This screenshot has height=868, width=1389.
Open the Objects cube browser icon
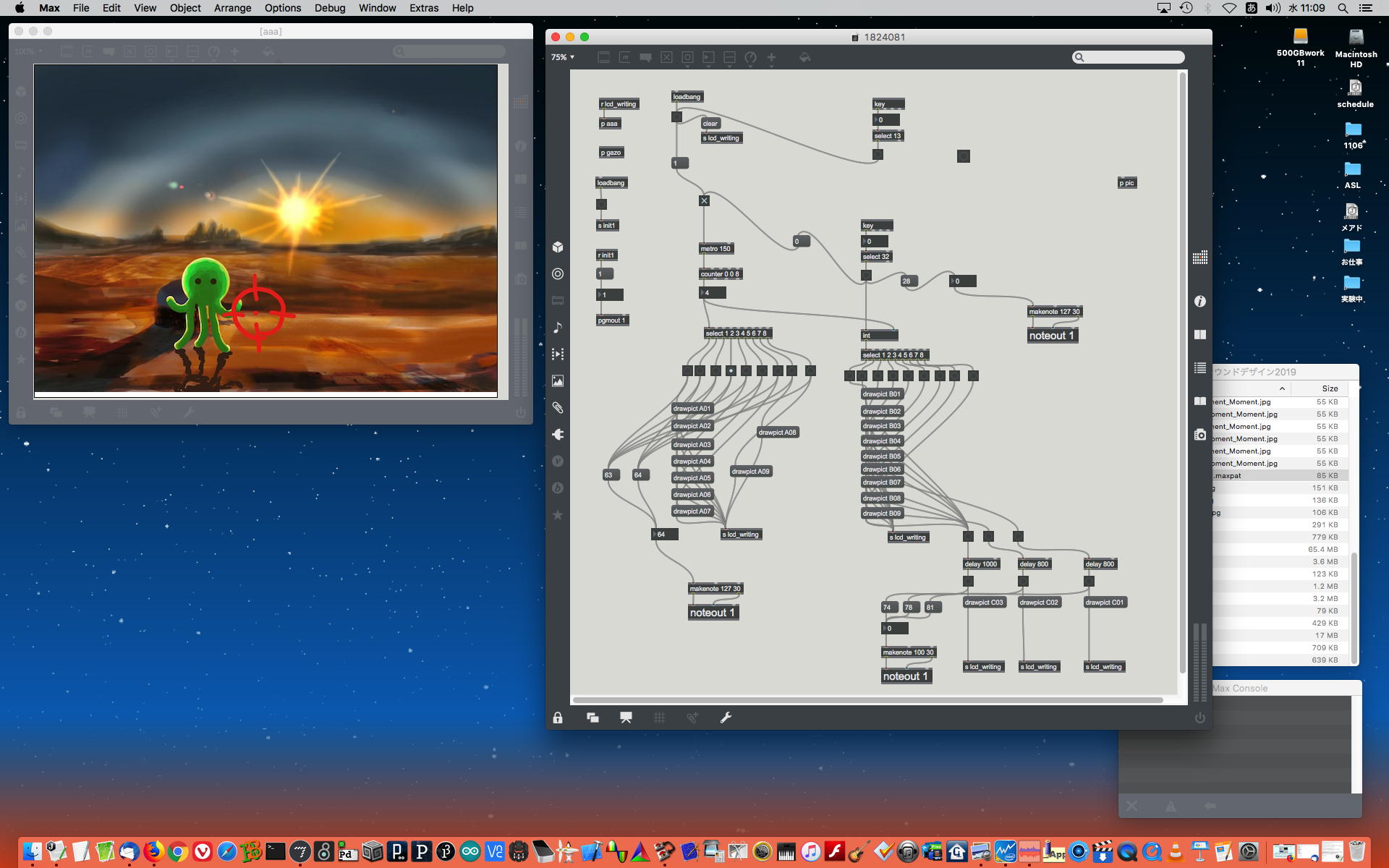pyautogui.click(x=557, y=247)
